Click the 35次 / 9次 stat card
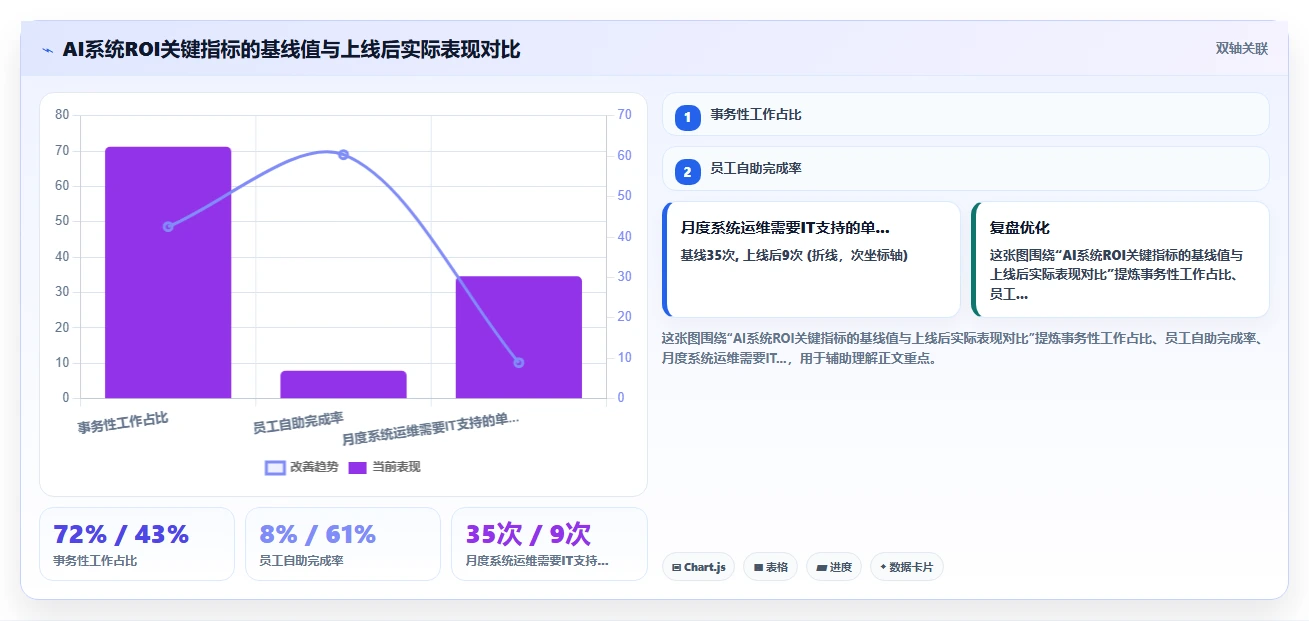Screen dimensions: 1309x621 549,544
